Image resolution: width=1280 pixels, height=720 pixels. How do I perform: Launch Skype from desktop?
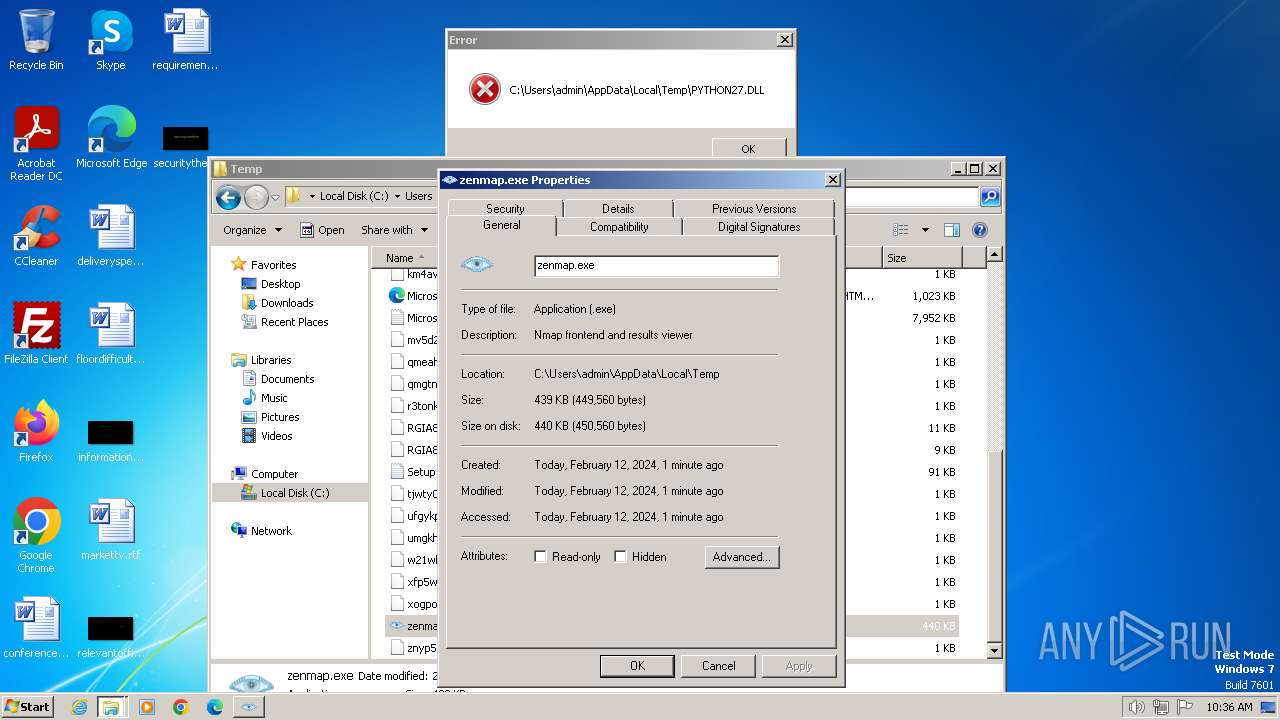(110, 40)
